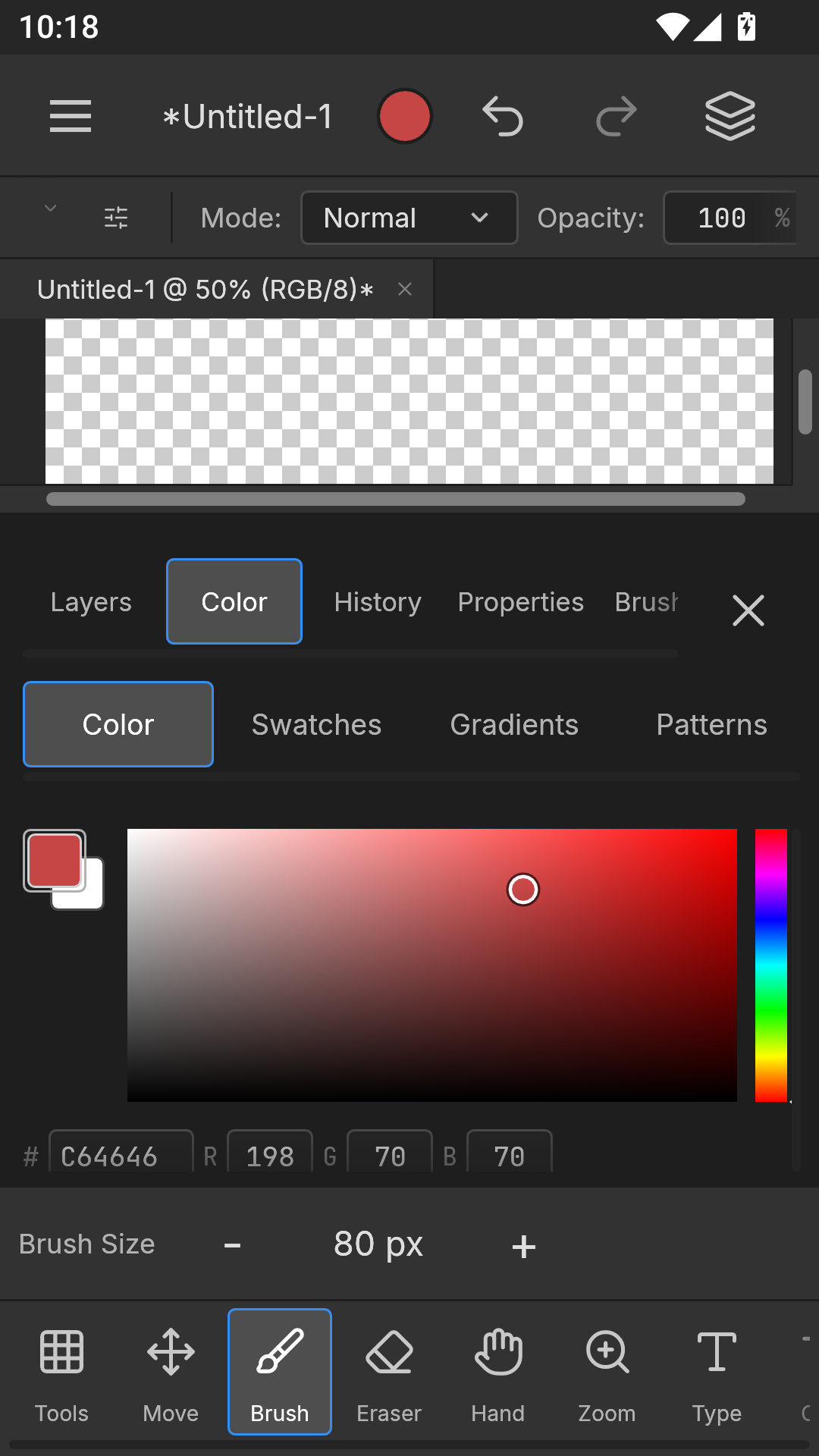Select the Untitled-1 @ 50% document tab

click(x=205, y=289)
